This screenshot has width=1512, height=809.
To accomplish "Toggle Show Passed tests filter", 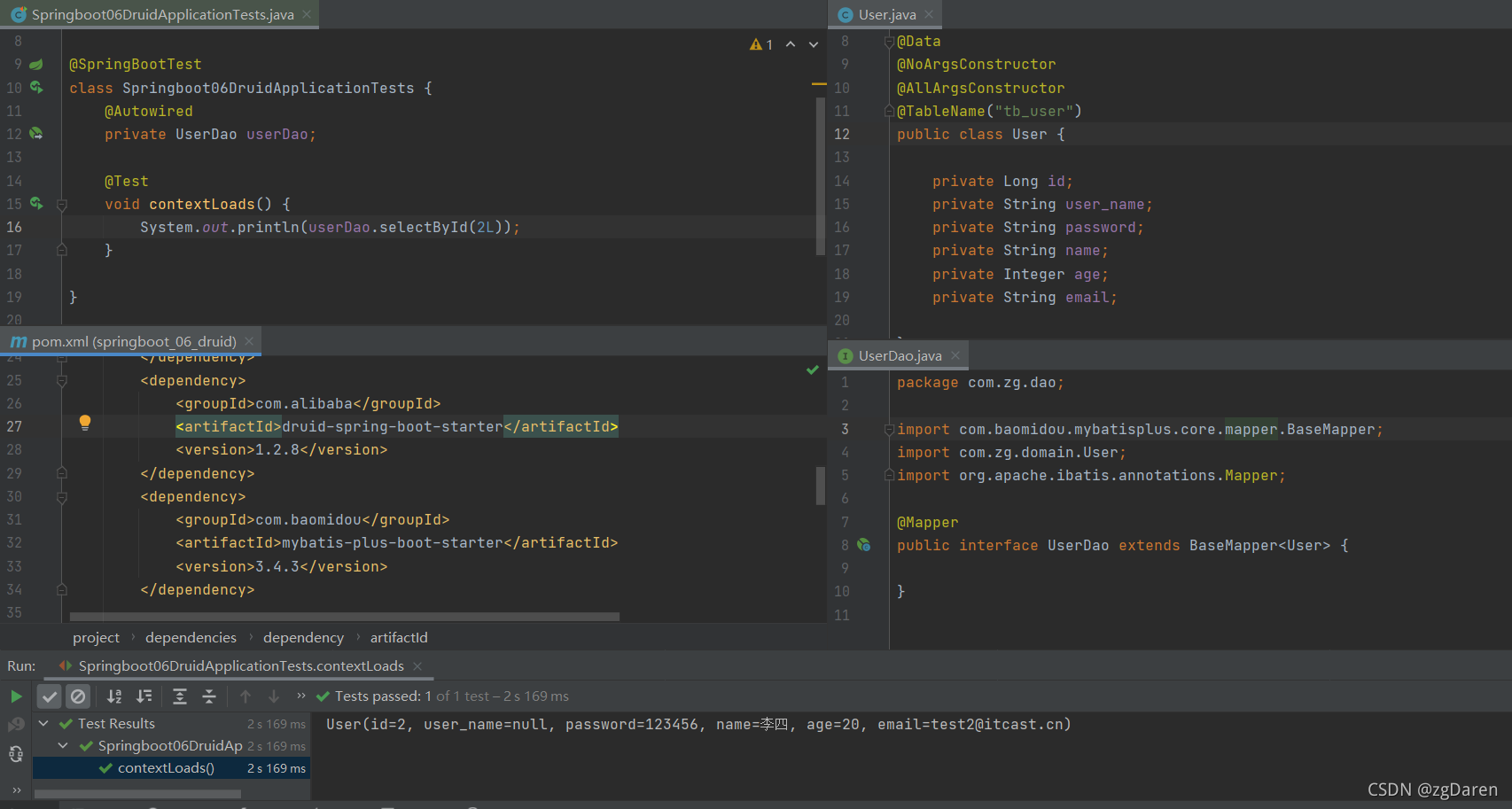I will click(x=50, y=696).
